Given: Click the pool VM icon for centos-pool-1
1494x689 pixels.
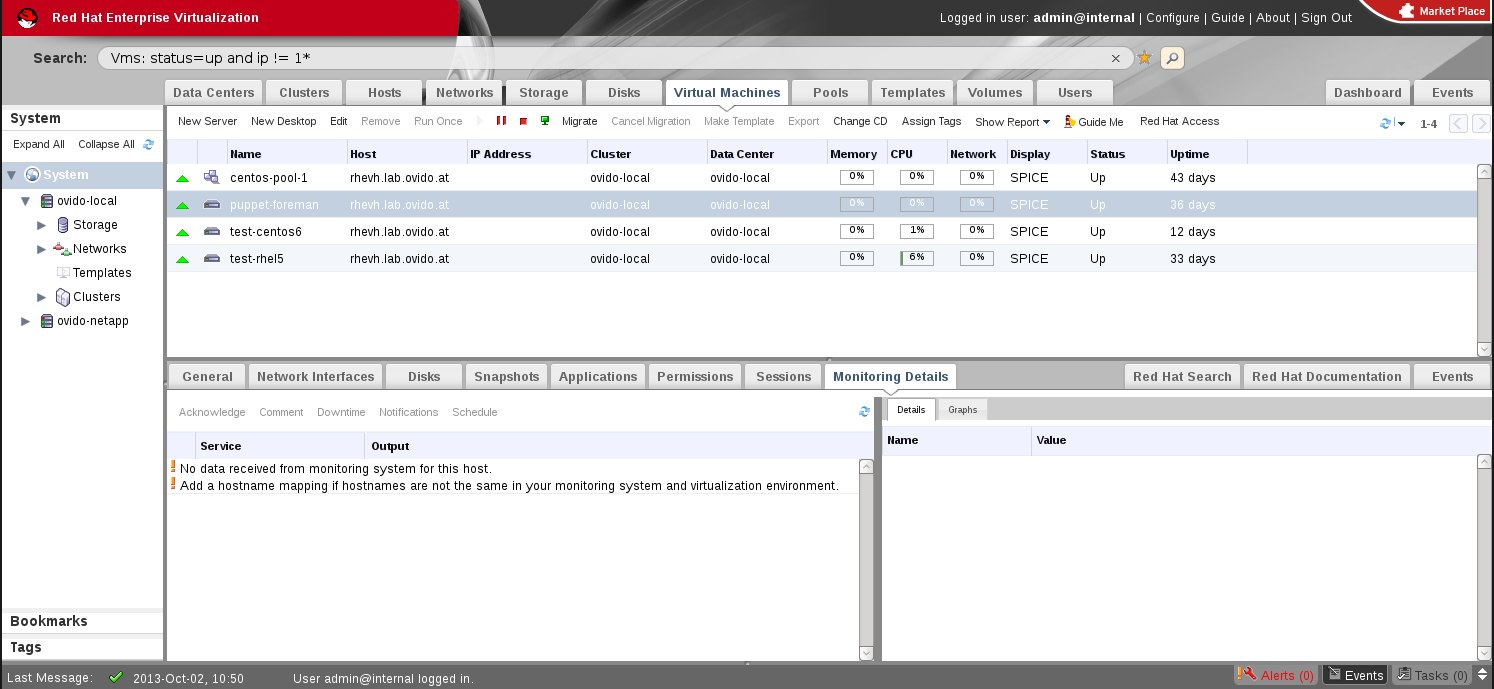Looking at the screenshot, I should (211, 177).
